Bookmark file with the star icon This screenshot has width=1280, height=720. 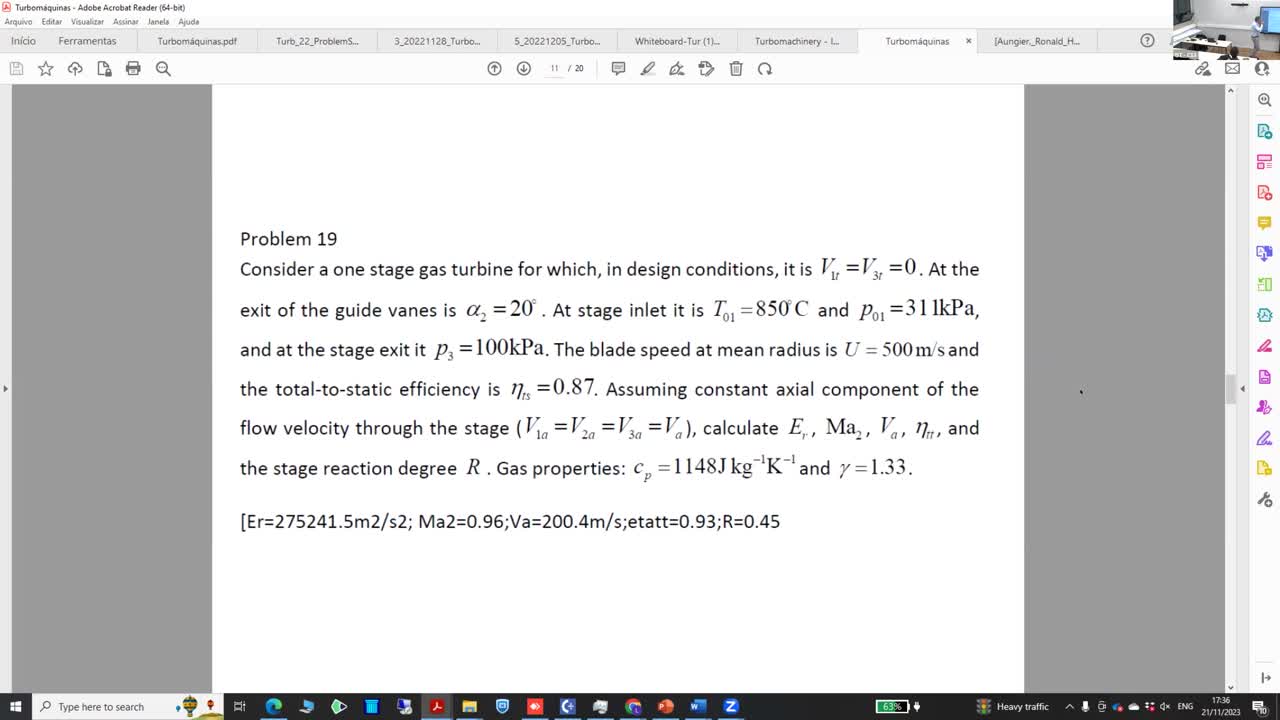coord(46,69)
